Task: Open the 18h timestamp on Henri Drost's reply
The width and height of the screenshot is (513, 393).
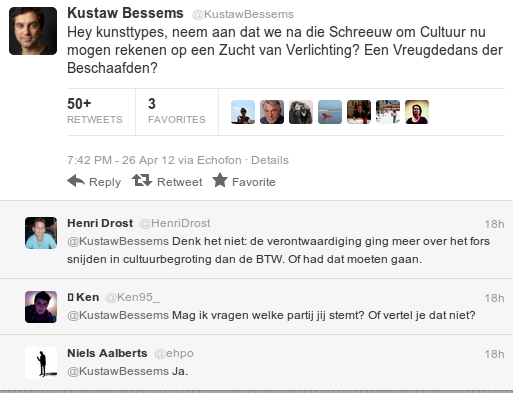Action: tap(494, 224)
